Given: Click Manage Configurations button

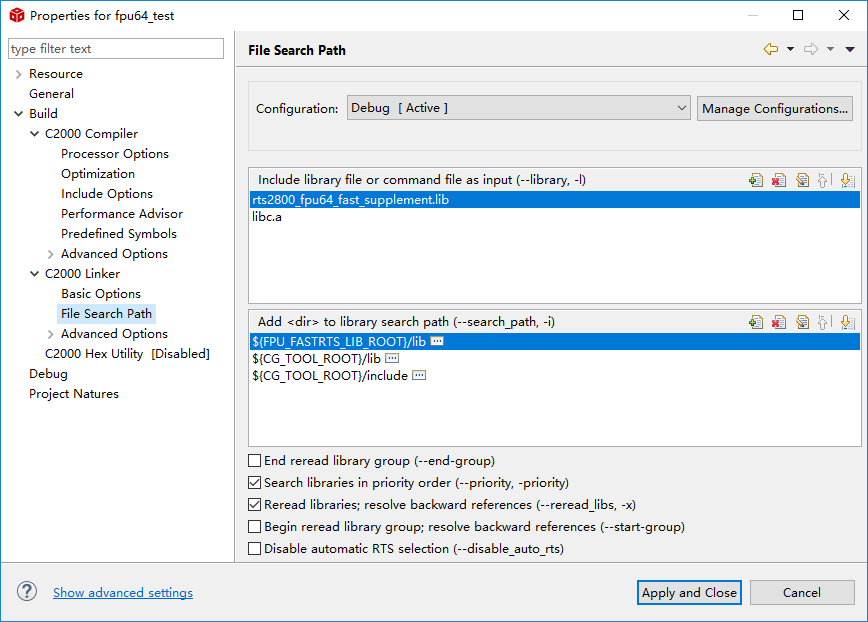Looking at the screenshot, I should (x=775, y=108).
